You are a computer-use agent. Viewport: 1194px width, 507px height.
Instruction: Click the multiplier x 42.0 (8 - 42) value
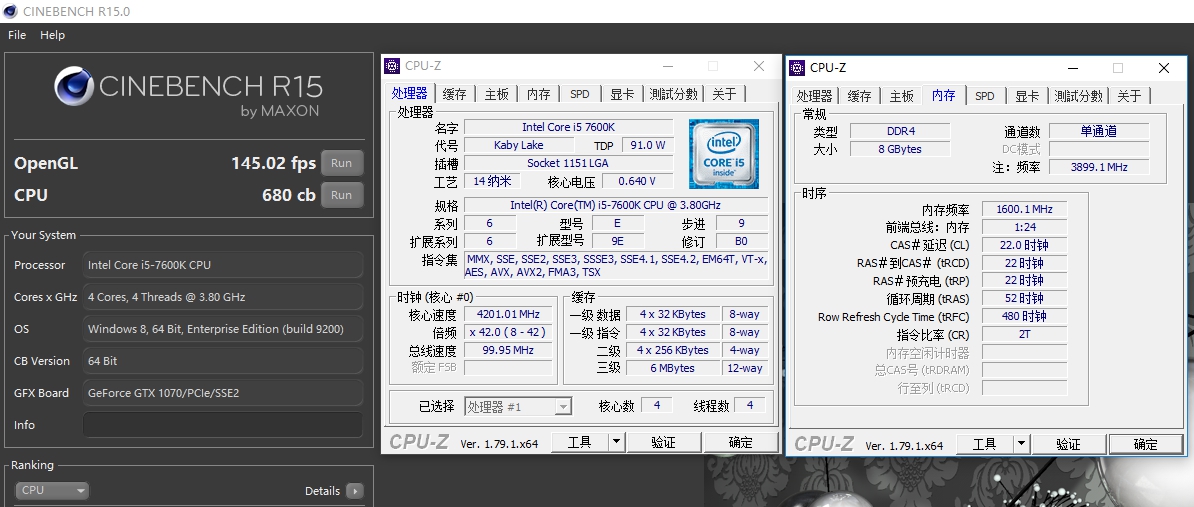(508, 332)
